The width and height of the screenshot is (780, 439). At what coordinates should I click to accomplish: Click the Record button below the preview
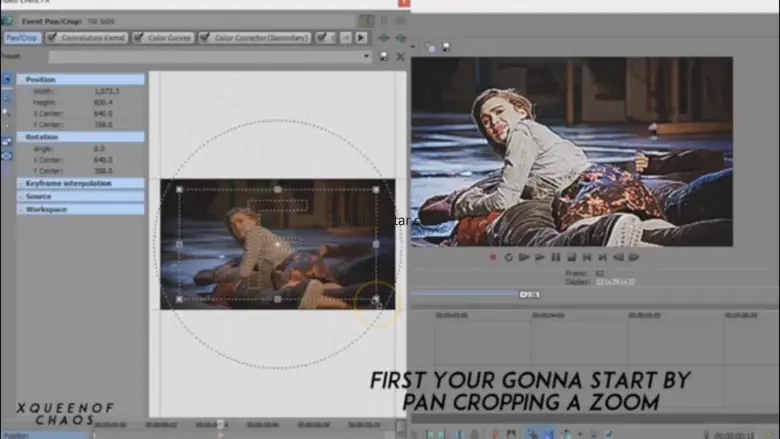493,257
